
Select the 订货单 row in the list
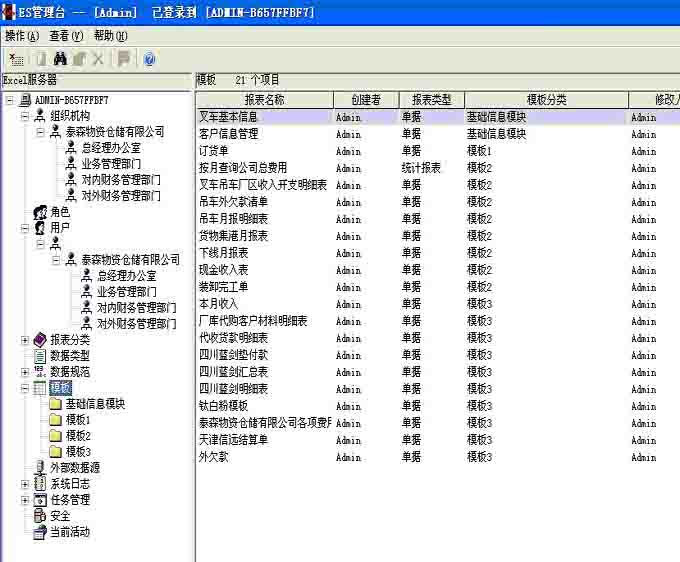pos(215,151)
